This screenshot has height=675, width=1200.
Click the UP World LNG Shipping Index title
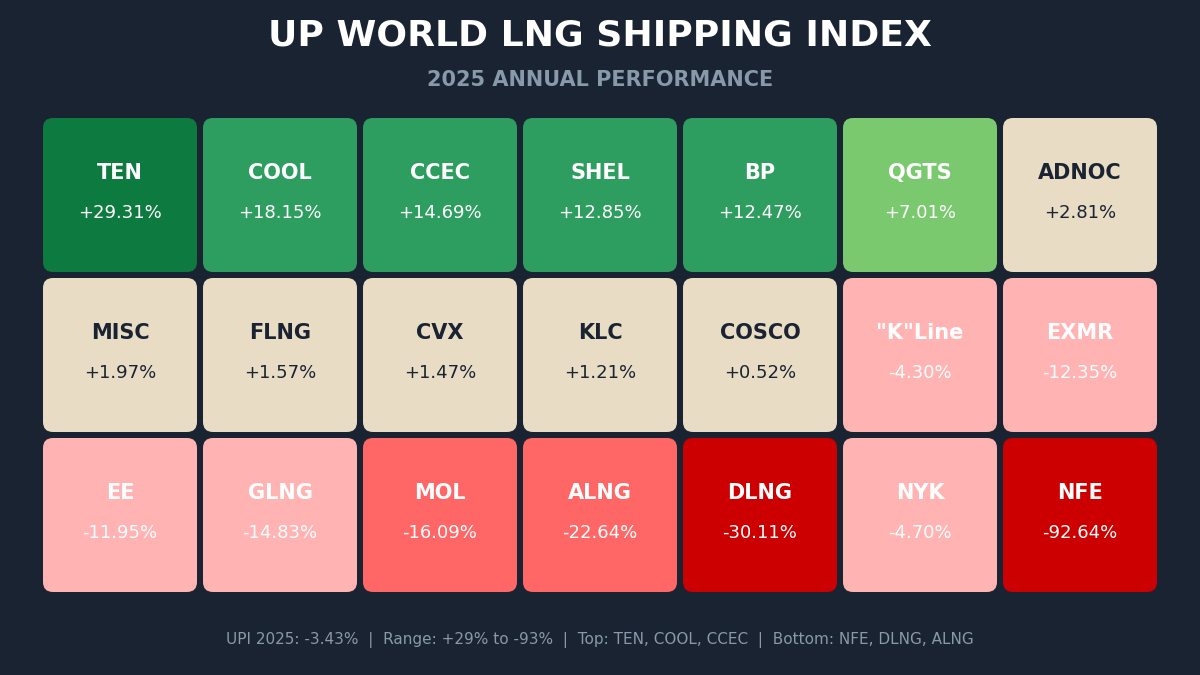click(x=600, y=36)
